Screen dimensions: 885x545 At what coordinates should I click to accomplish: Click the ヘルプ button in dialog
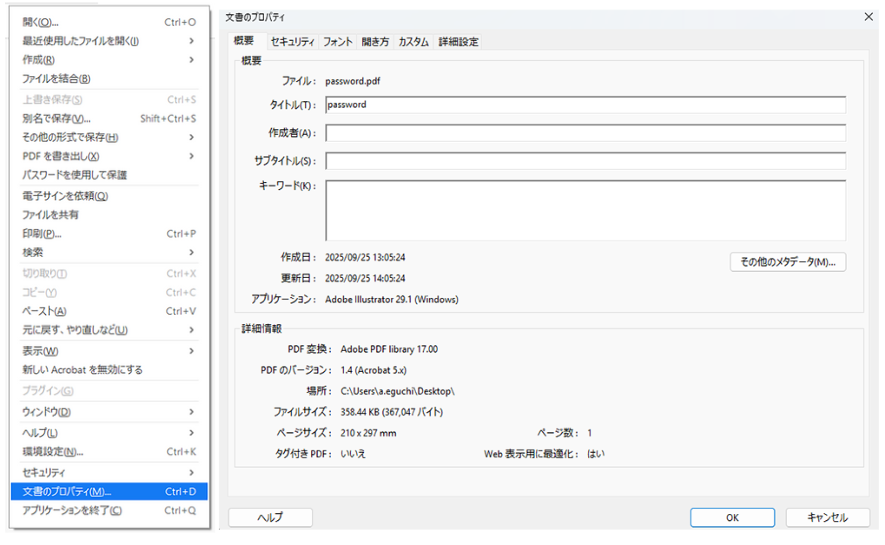pyautogui.click(x=270, y=518)
